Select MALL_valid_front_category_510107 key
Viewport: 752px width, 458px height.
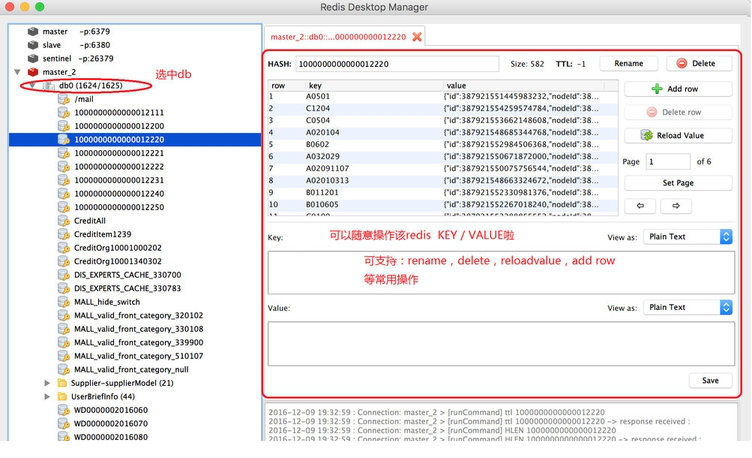139,356
